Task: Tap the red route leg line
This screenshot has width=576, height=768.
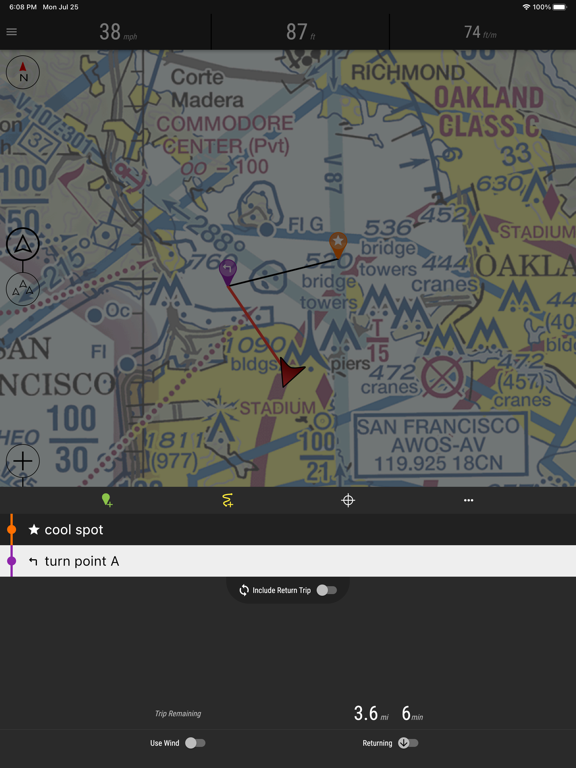Action: coord(255,324)
